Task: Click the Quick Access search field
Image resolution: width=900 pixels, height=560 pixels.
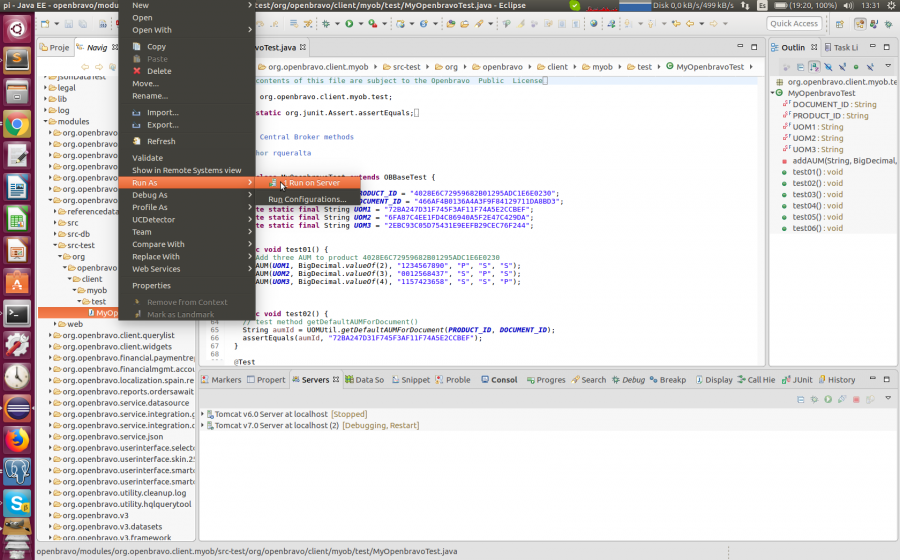Action: pos(795,23)
